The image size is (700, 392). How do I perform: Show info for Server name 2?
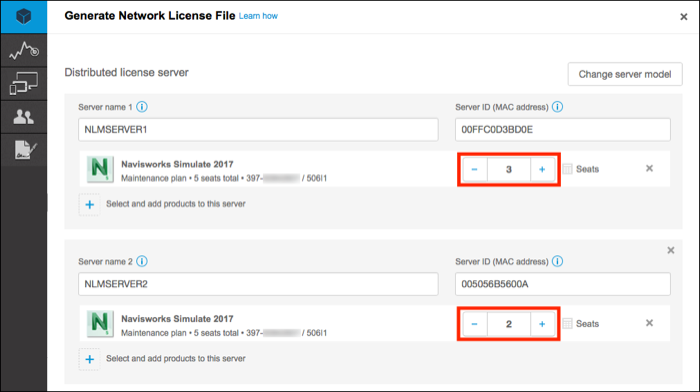tap(142, 262)
